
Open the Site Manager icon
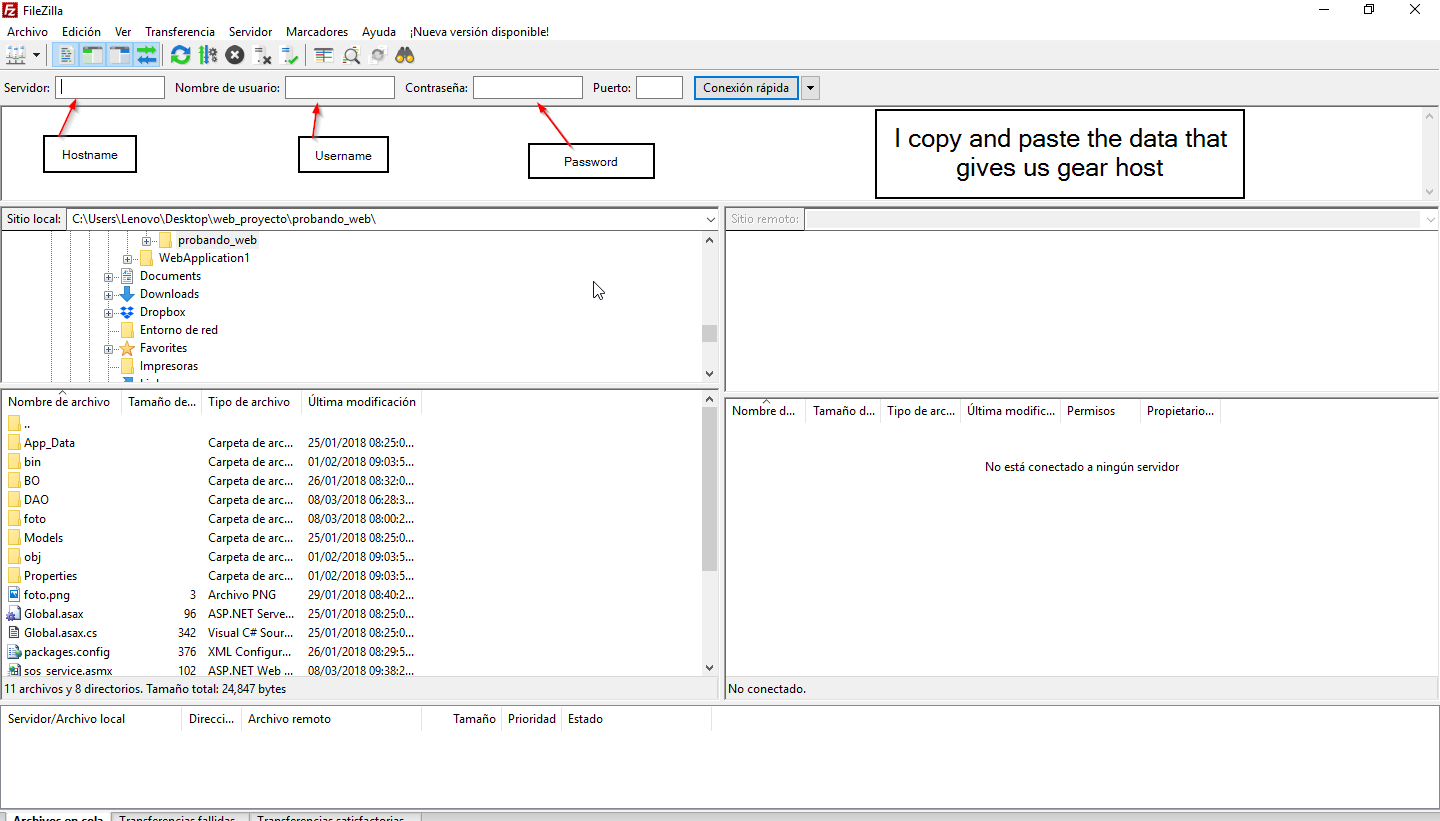pyautogui.click(x=17, y=55)
